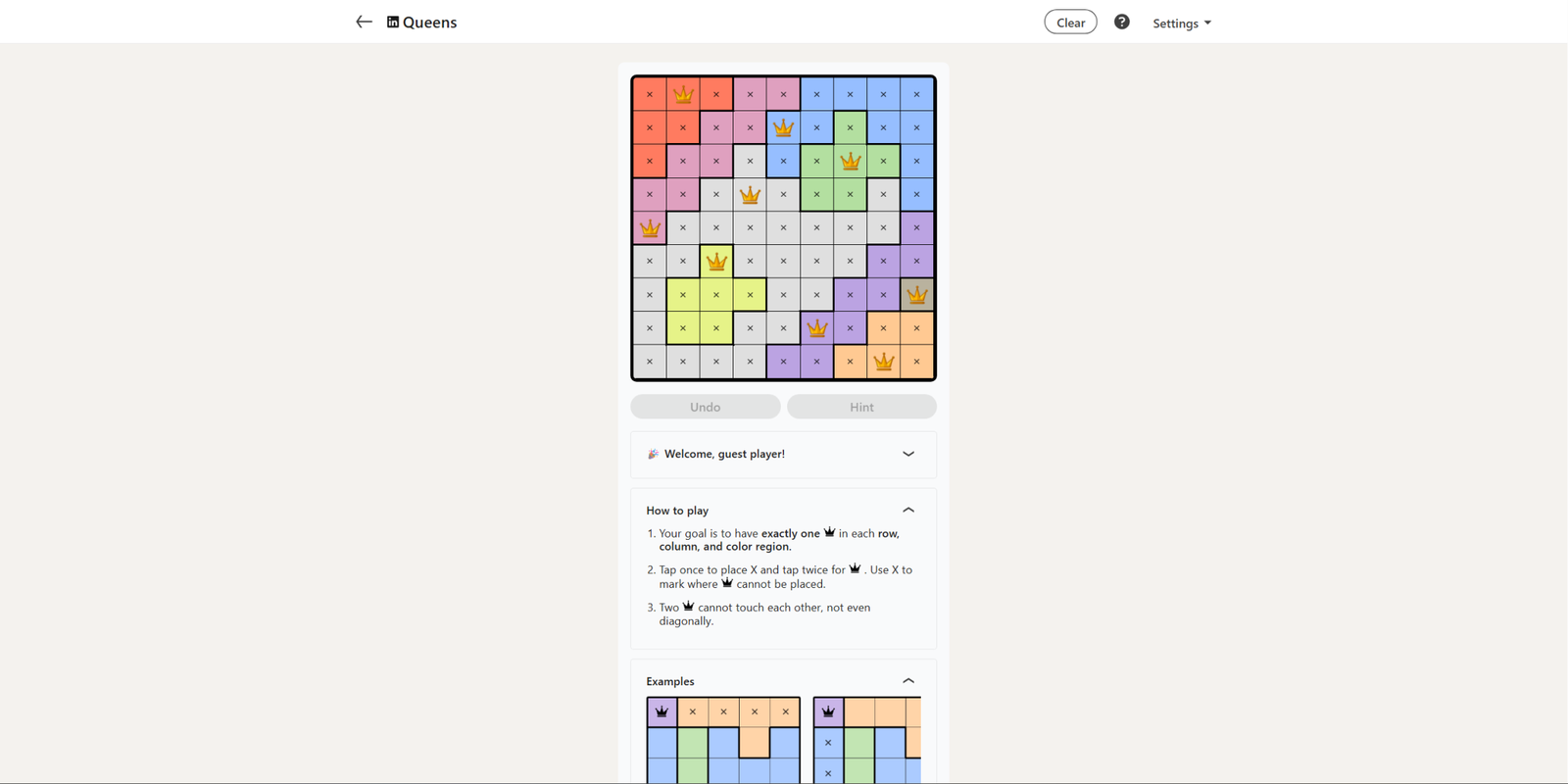Remove the crown in the red region
1568x784 pixels.
683,95
